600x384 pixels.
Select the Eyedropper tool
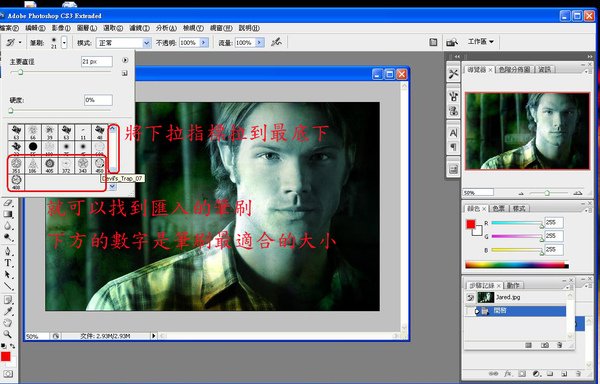(x=8, y=311)
